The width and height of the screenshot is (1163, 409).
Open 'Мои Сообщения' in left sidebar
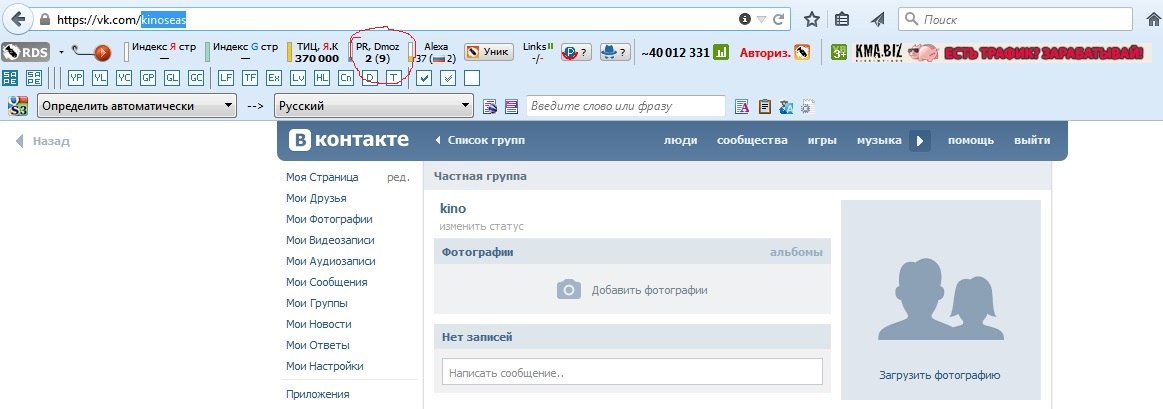[x=326, y=282]
